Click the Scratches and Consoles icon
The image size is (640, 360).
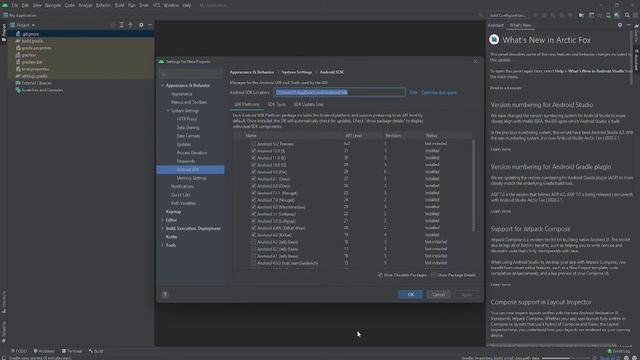coord(18,90)
